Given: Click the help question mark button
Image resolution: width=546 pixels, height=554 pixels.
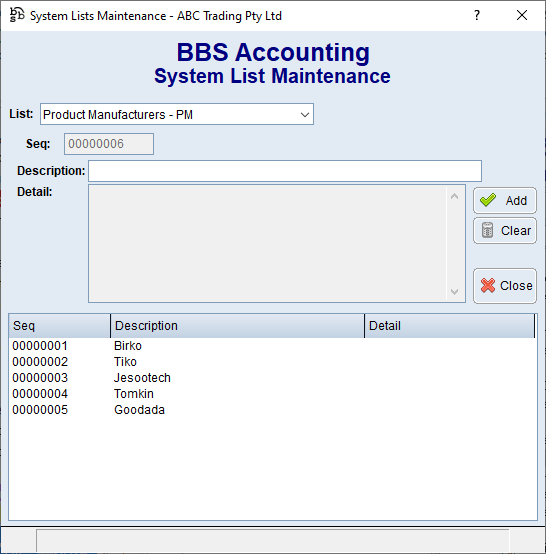Looking at the screenshot, I should pos(477,15).
